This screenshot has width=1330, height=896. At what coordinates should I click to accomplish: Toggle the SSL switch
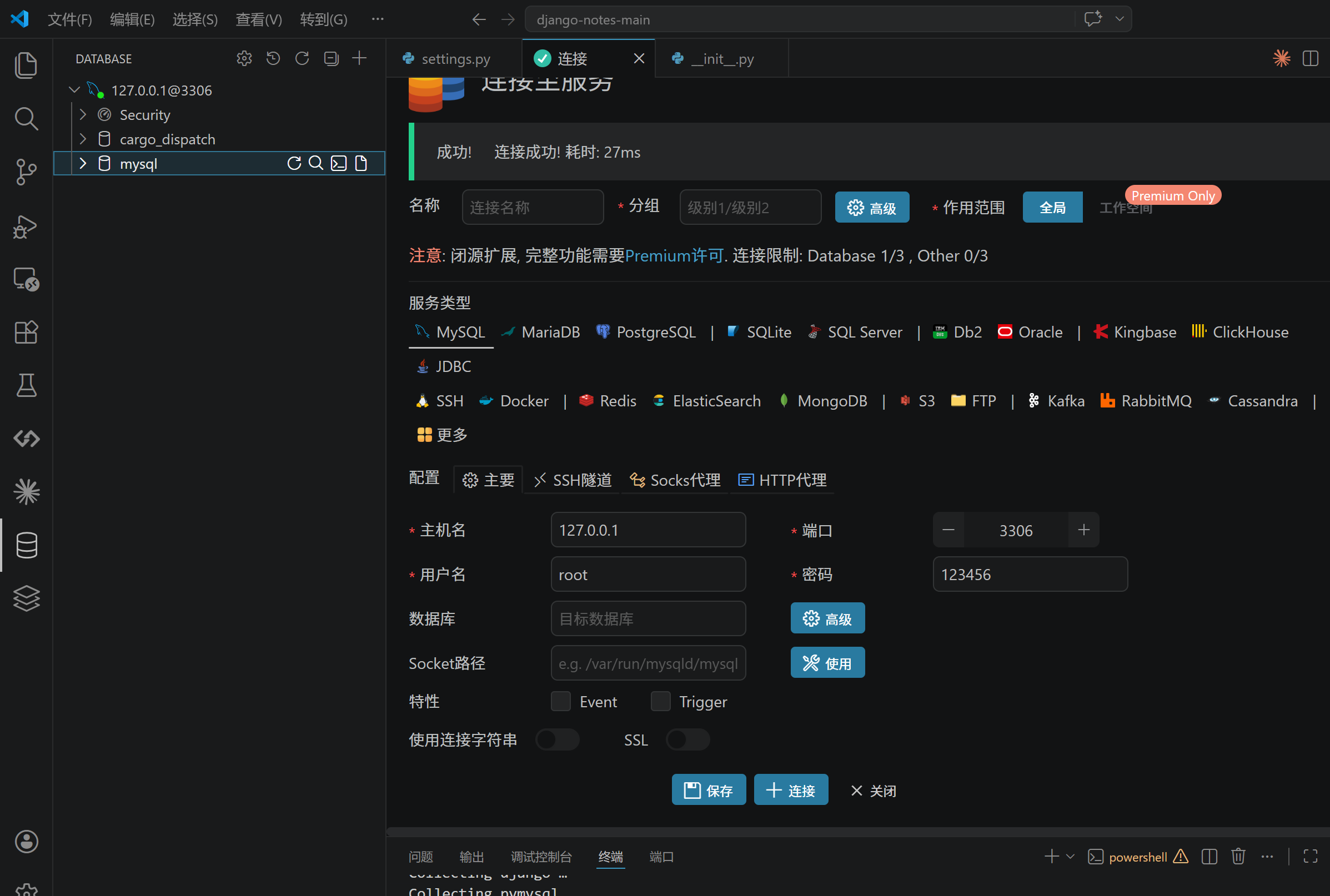click(687, 739)
